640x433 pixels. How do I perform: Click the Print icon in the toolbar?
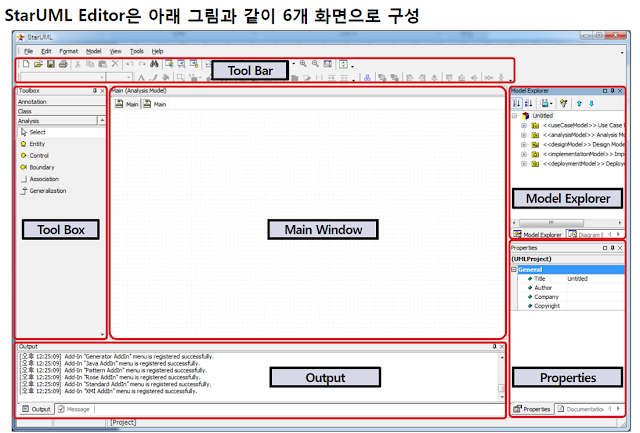pos(63,64)
